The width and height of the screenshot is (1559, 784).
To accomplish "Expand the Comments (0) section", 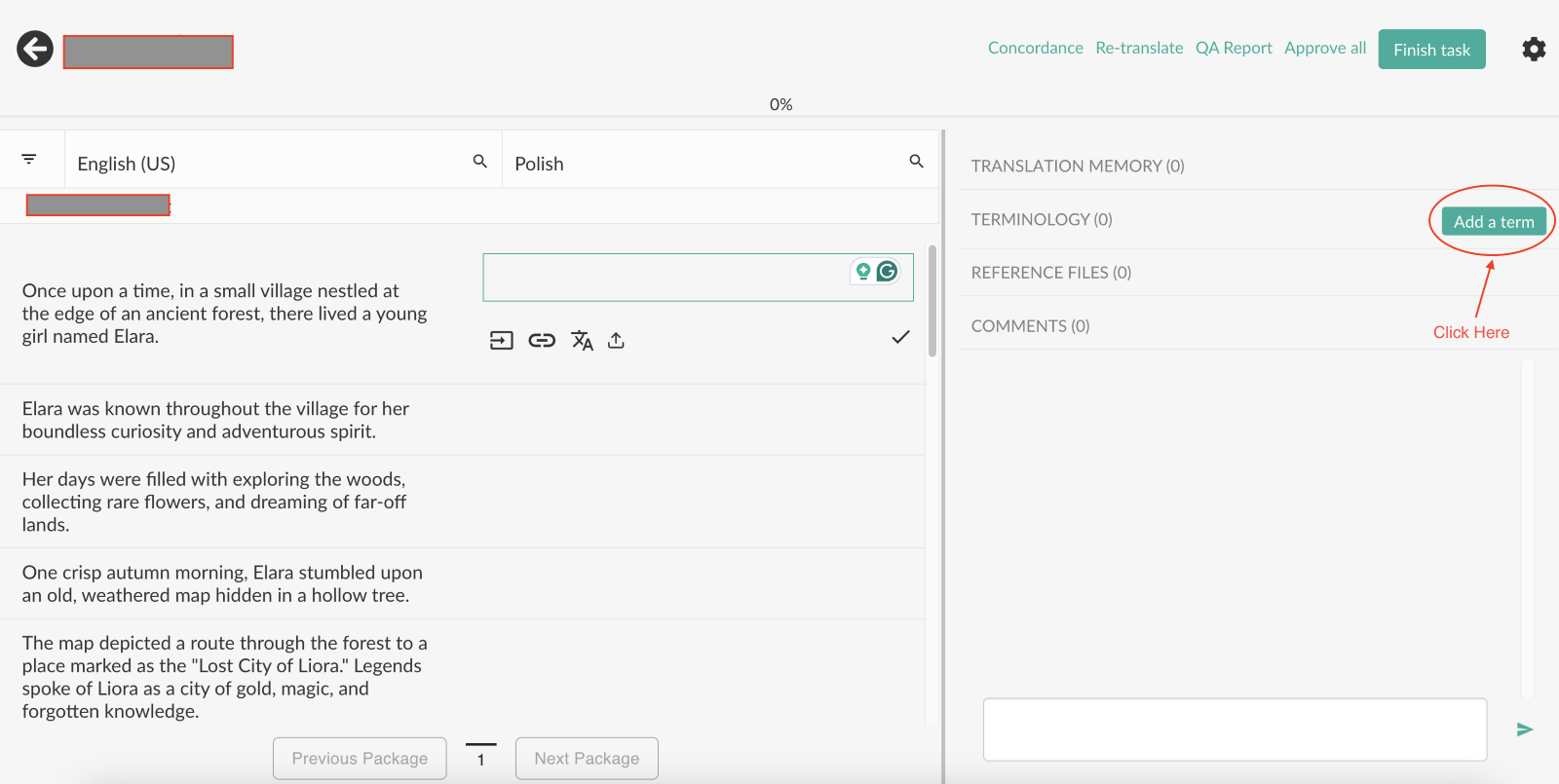I will [1030, 326].
